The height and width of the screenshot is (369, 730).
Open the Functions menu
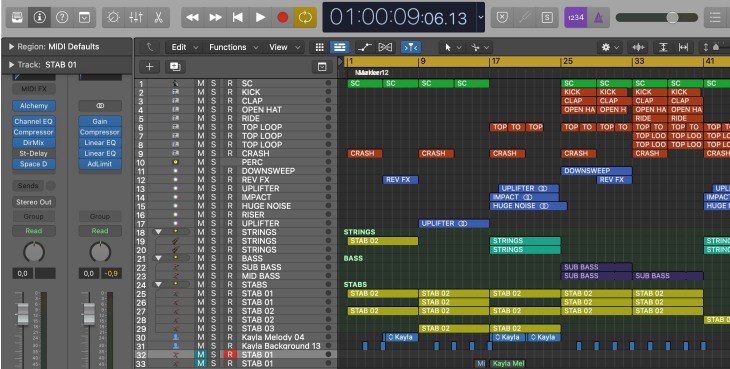(x=233, y=47)
